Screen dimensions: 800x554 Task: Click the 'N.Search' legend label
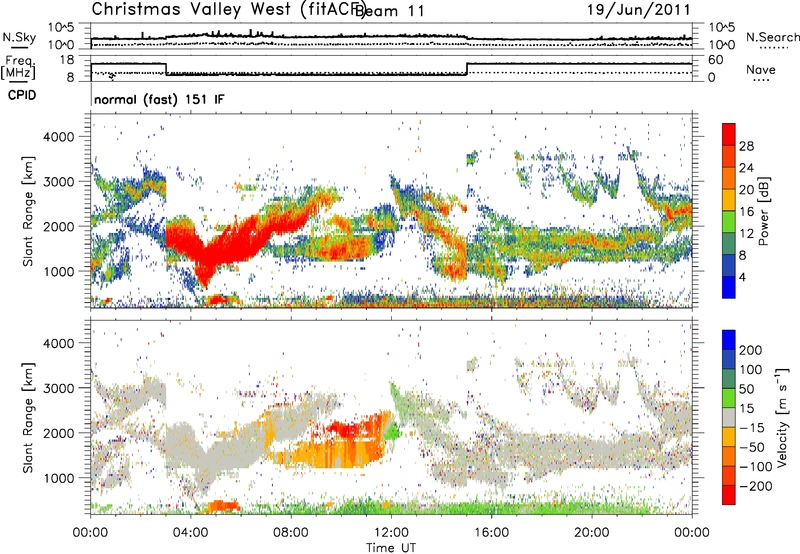pyautogui.click(x=772, y=37)
